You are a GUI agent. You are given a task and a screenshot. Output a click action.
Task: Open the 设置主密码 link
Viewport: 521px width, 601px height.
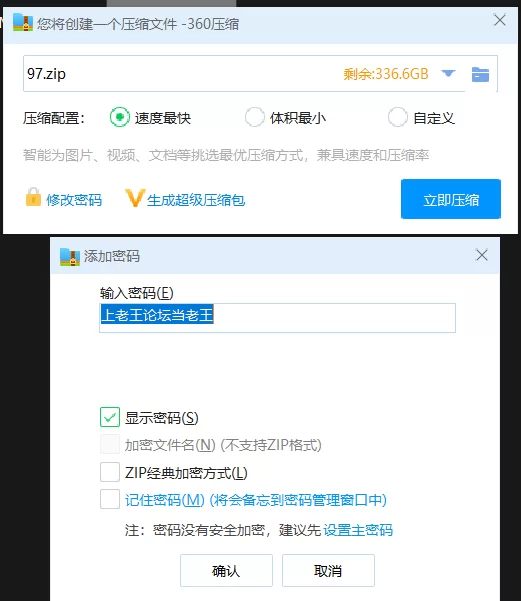pyautogui.click(x=358, y=530)
